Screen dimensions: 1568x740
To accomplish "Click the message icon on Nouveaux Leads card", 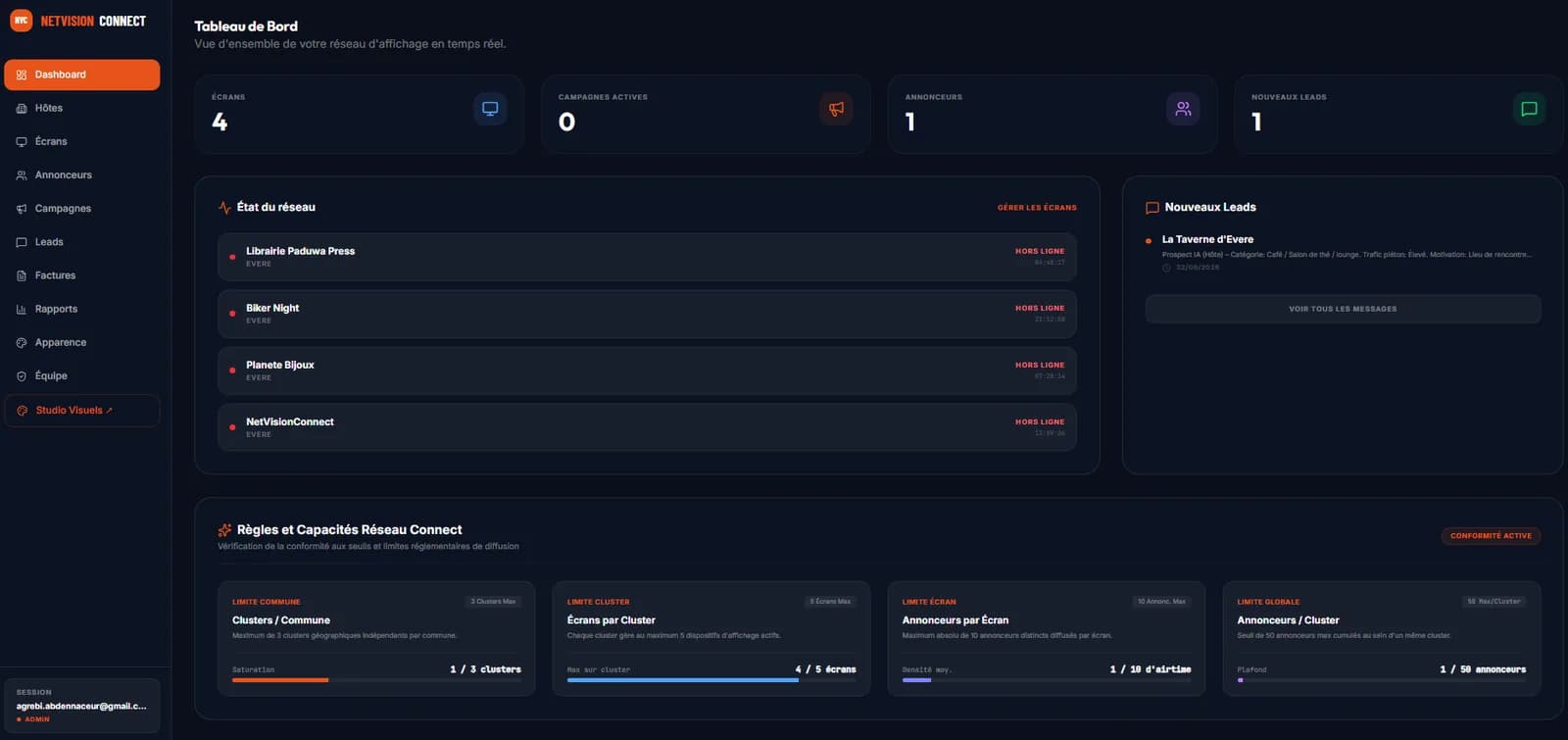I will pyautogui.click(x=1529, y=109).
